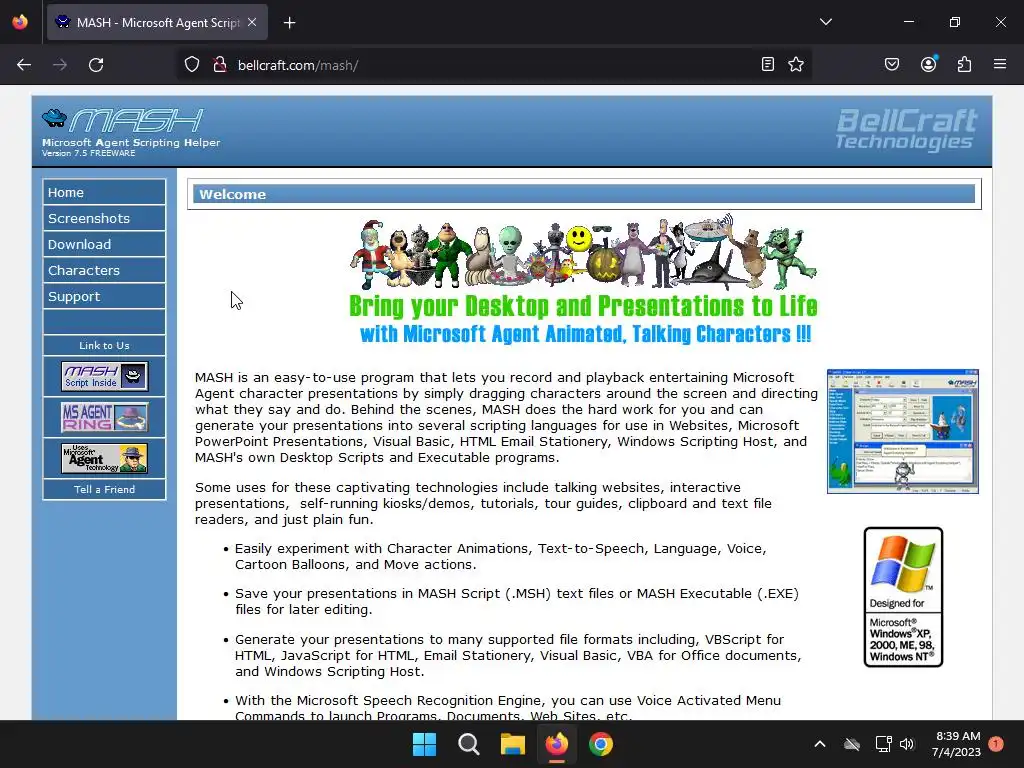The height and width of the screenshot is (768, 1024).
Task: Open the Firefox hamburger menu
Action: [1000, 64]
